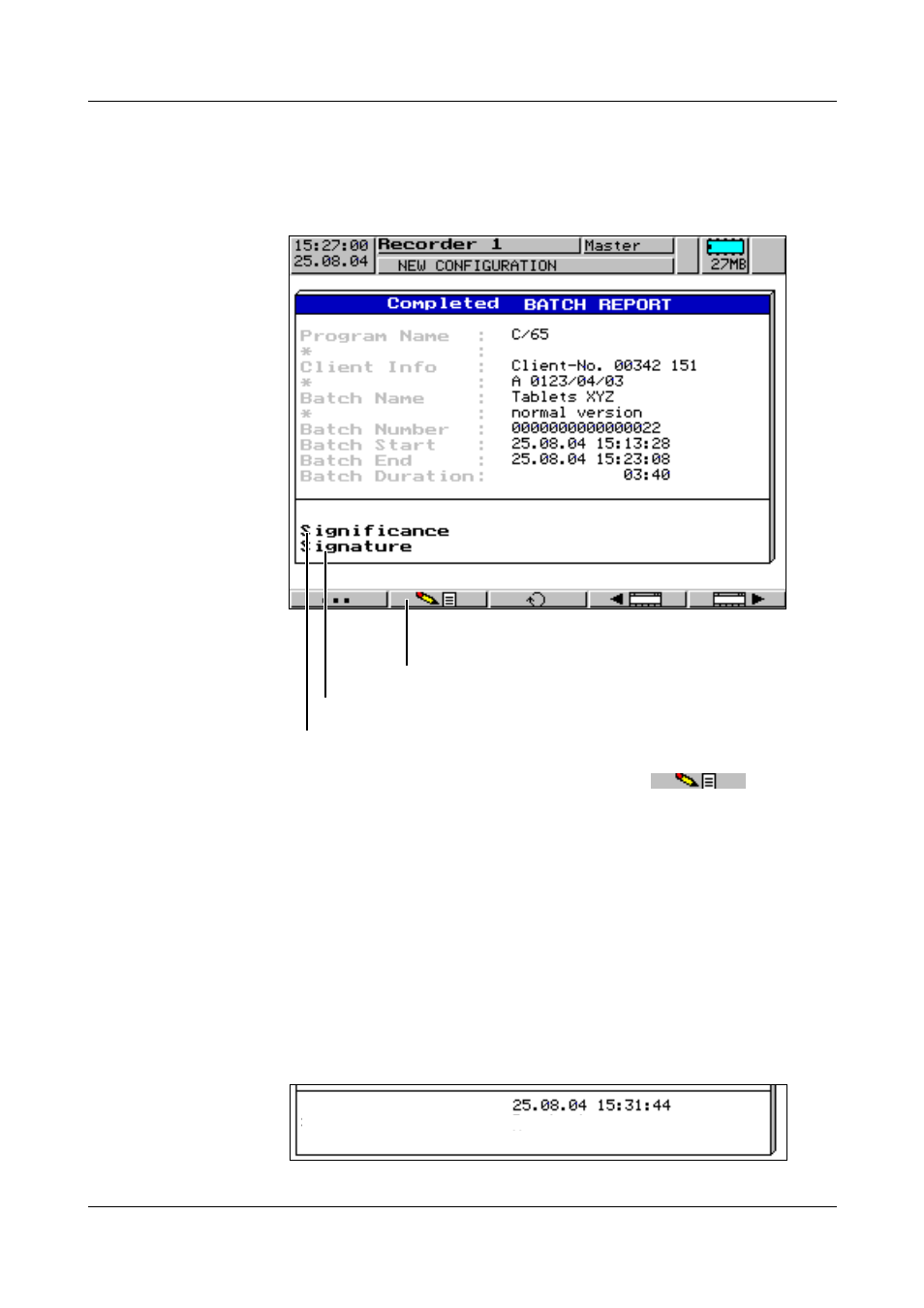Screen dimensions: 924x1308
Task: Select the Batch Number label
Action: 375,429
